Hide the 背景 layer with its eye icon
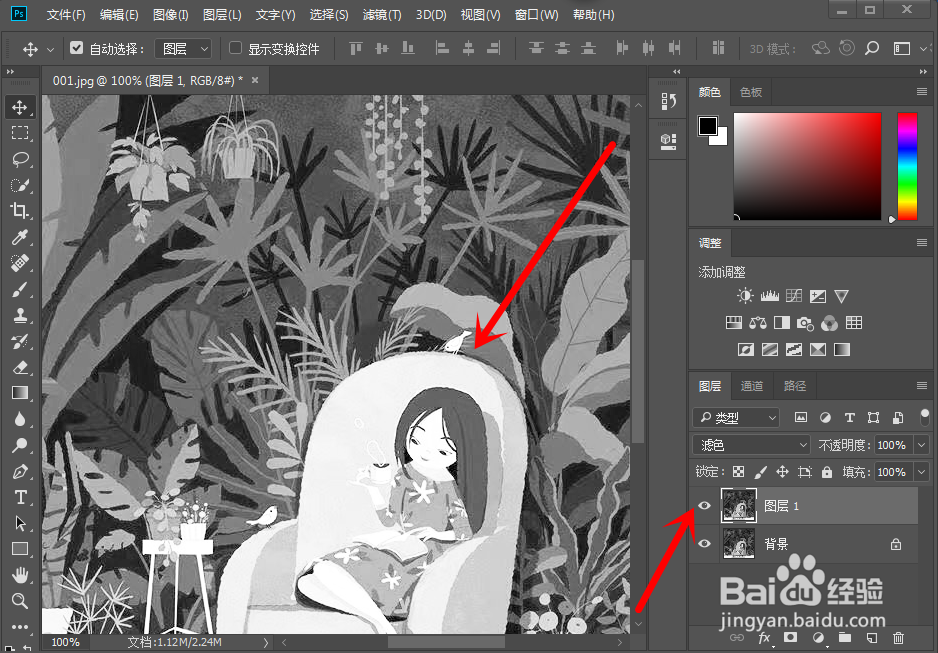This screenshot has height=653, width=938. (705, 544)
